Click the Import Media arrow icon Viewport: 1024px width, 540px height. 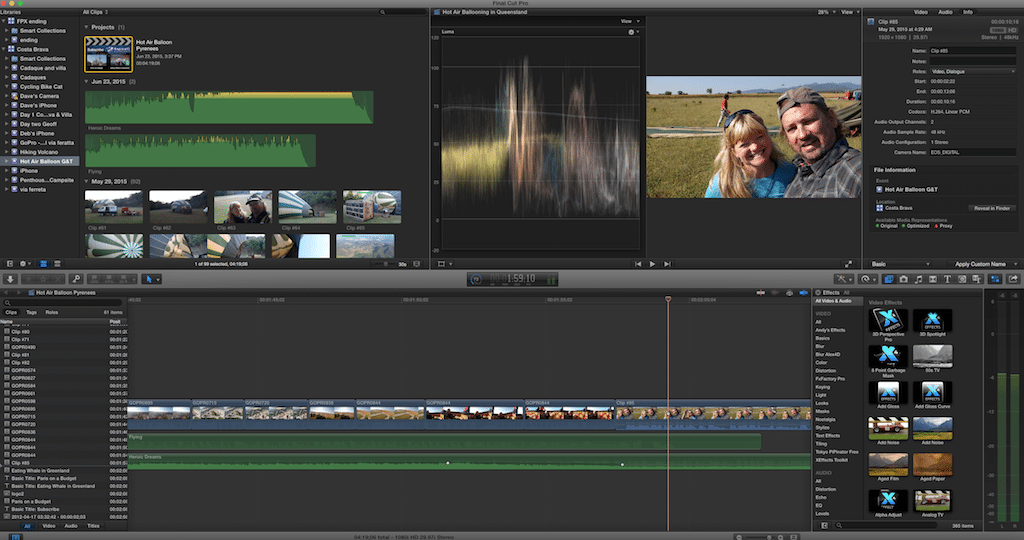click(11, 279)
